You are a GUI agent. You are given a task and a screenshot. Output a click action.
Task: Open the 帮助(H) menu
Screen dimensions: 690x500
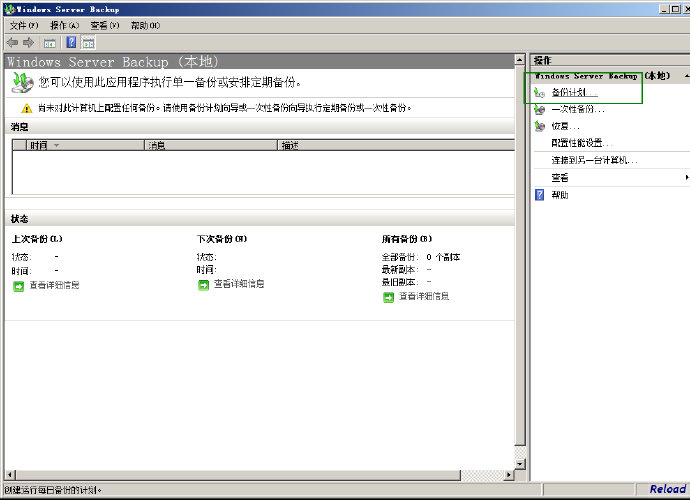coord(145,26)
